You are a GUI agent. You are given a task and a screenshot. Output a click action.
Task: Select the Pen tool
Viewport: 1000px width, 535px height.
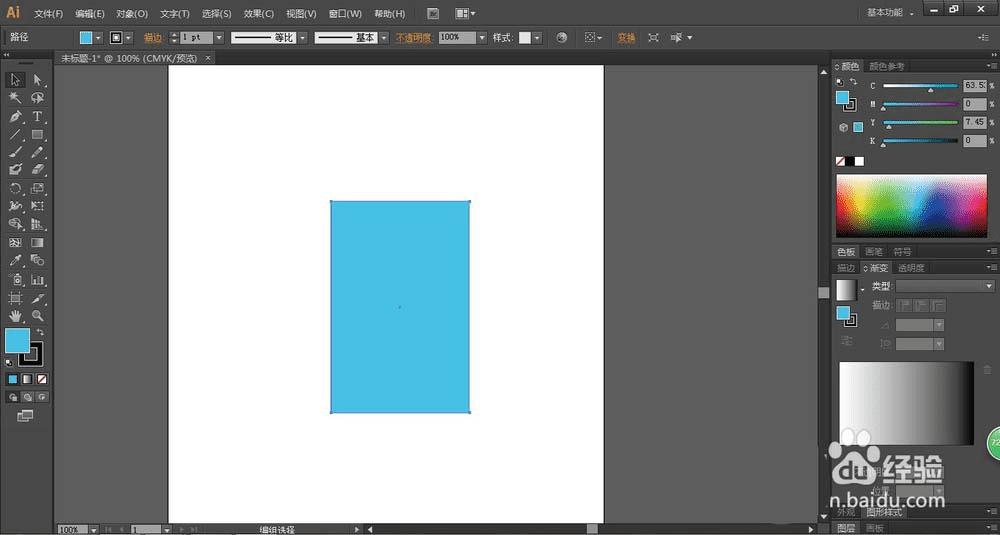tap(16, 117)
